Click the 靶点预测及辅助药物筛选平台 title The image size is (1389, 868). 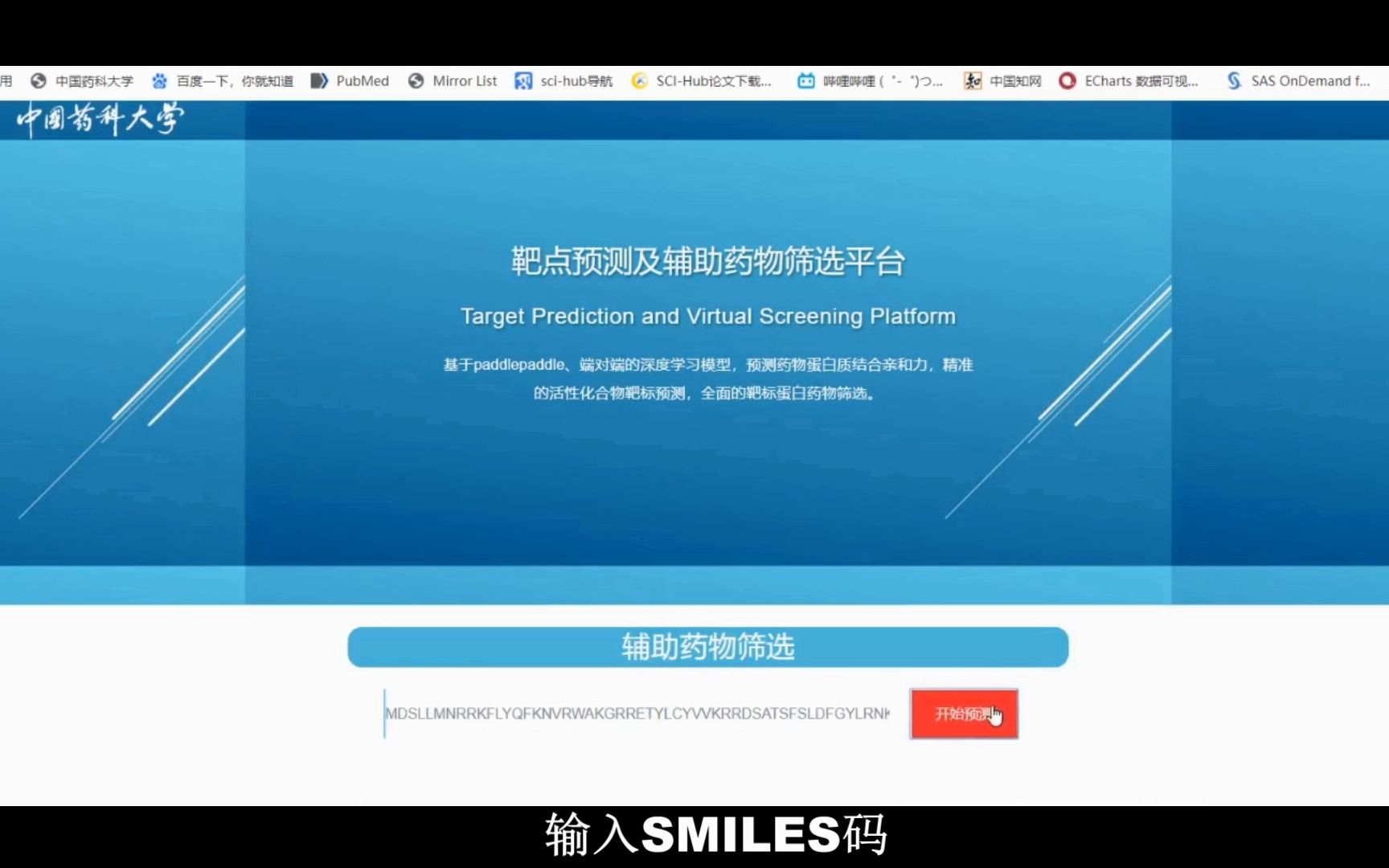tap(708, 261)
